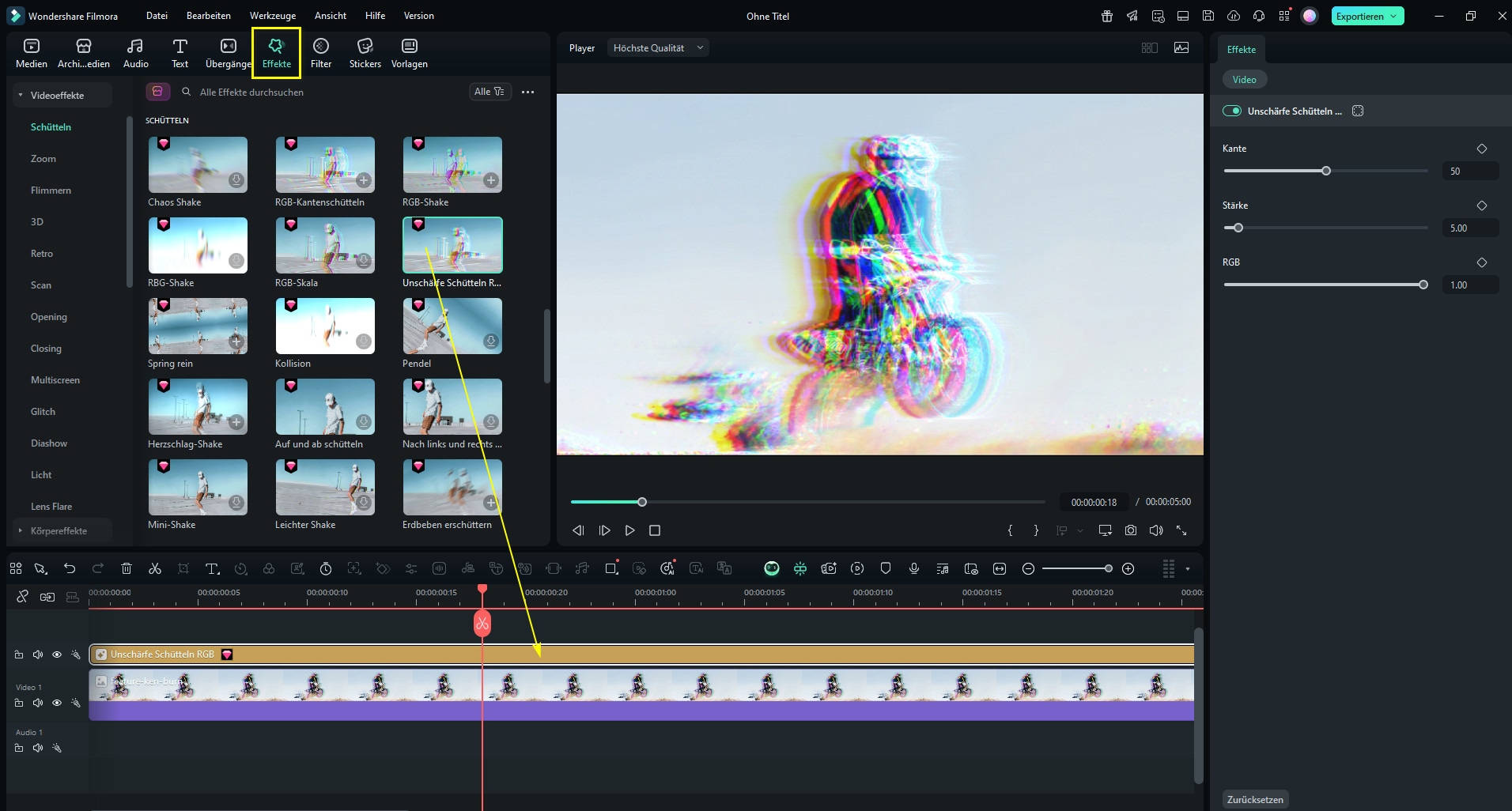
Task: Mute the Video 1 track
Action: [38, 703]
